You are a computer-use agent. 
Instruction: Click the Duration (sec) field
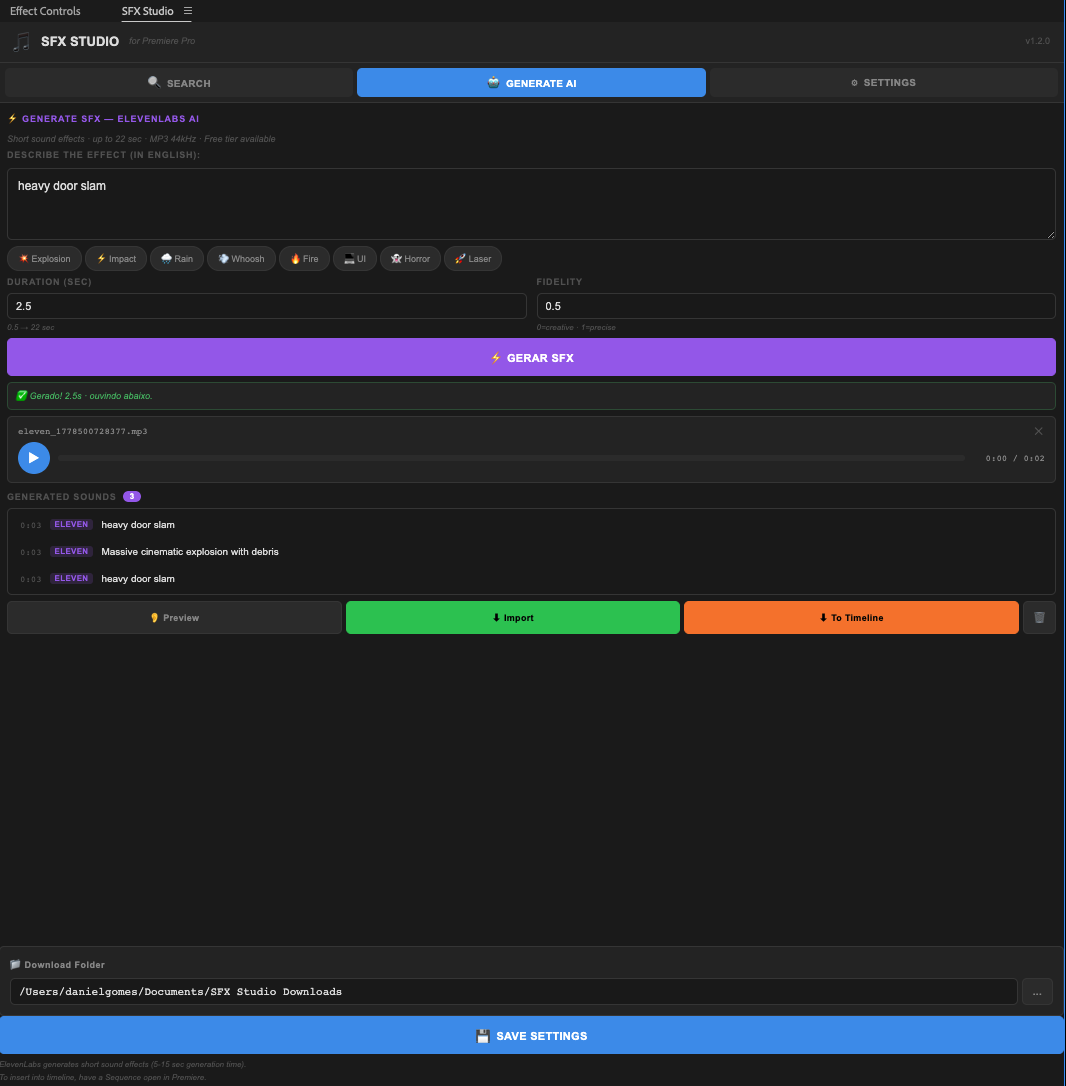267,306
